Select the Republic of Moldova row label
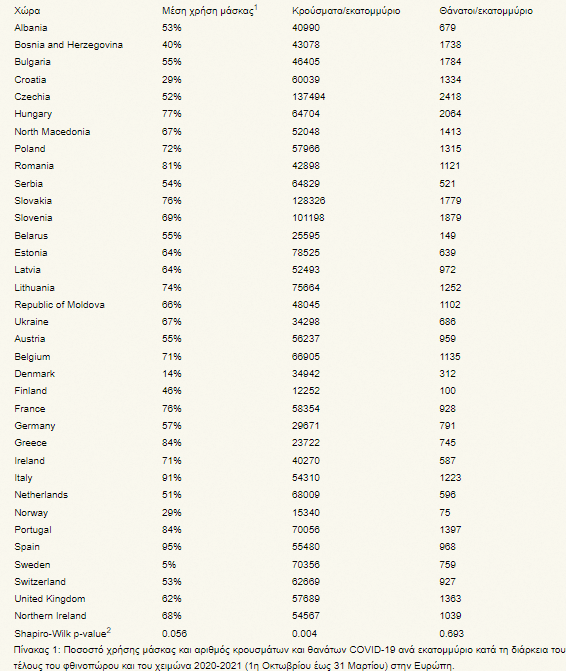The width and height of the screenshot is (566, 671). click(x=59, y=305)
